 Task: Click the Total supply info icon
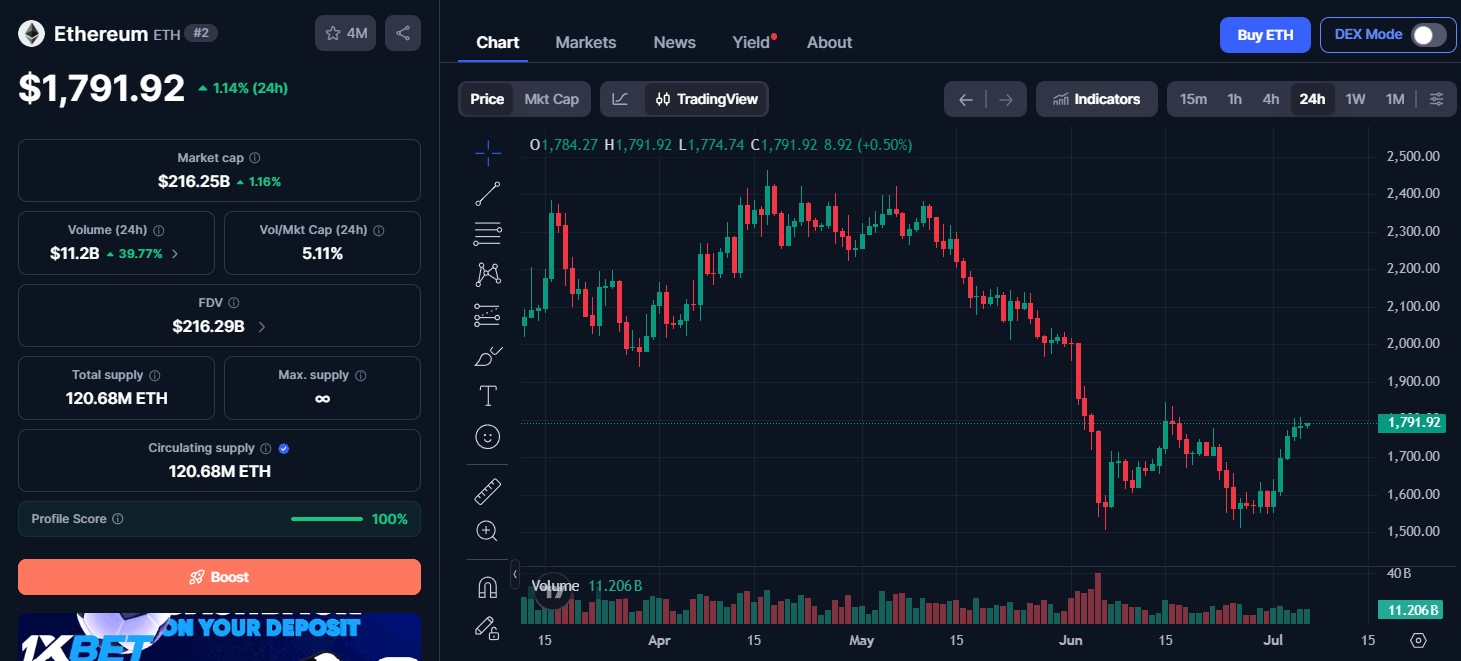(x=155, y=375)
